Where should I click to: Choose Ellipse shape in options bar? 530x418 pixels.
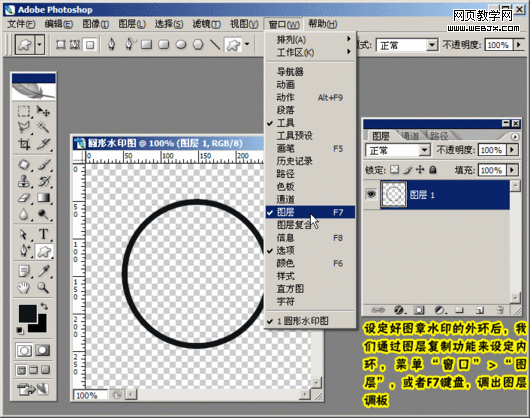tap(181, 45)
